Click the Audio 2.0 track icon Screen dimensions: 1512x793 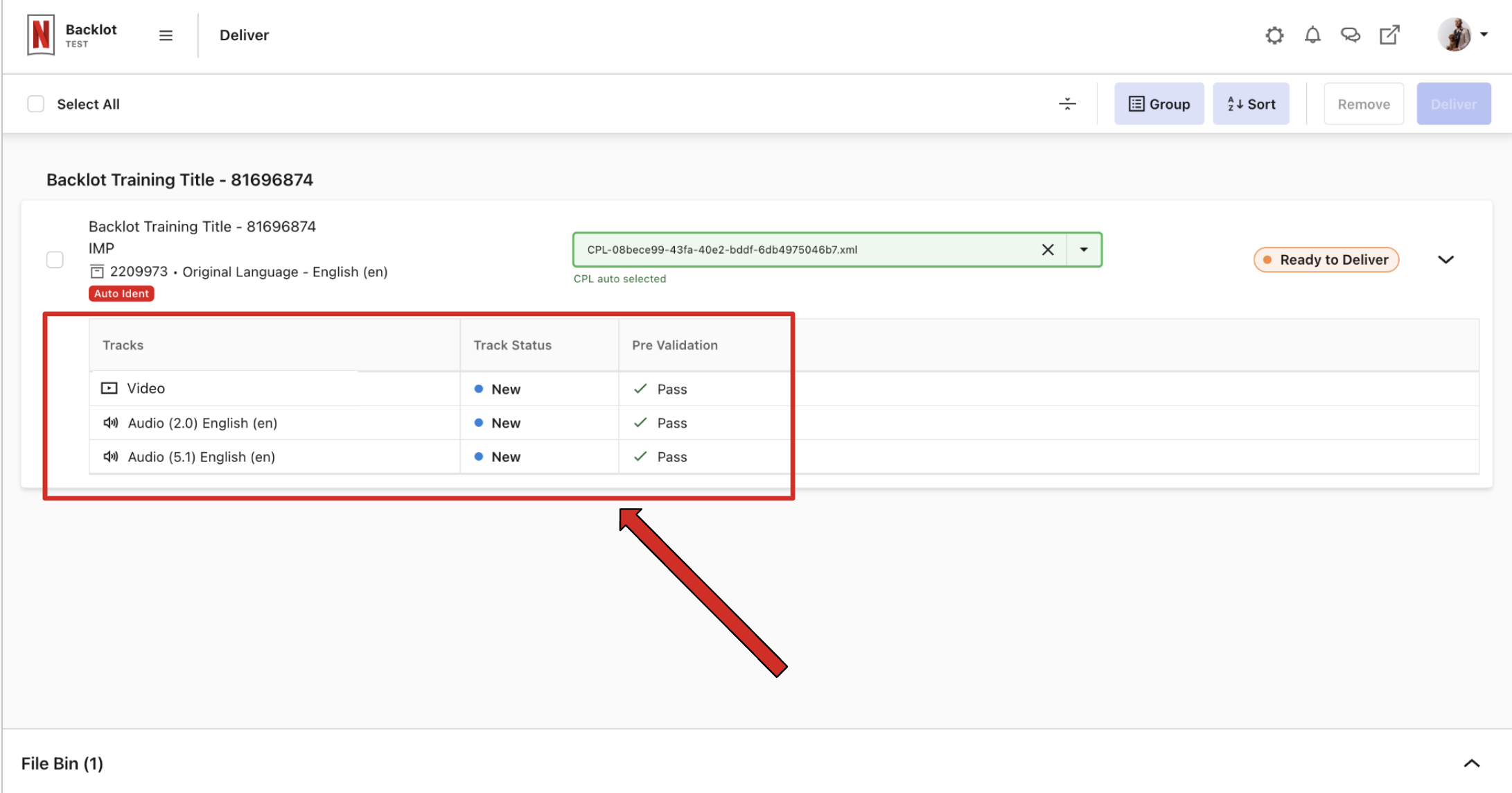110,422
